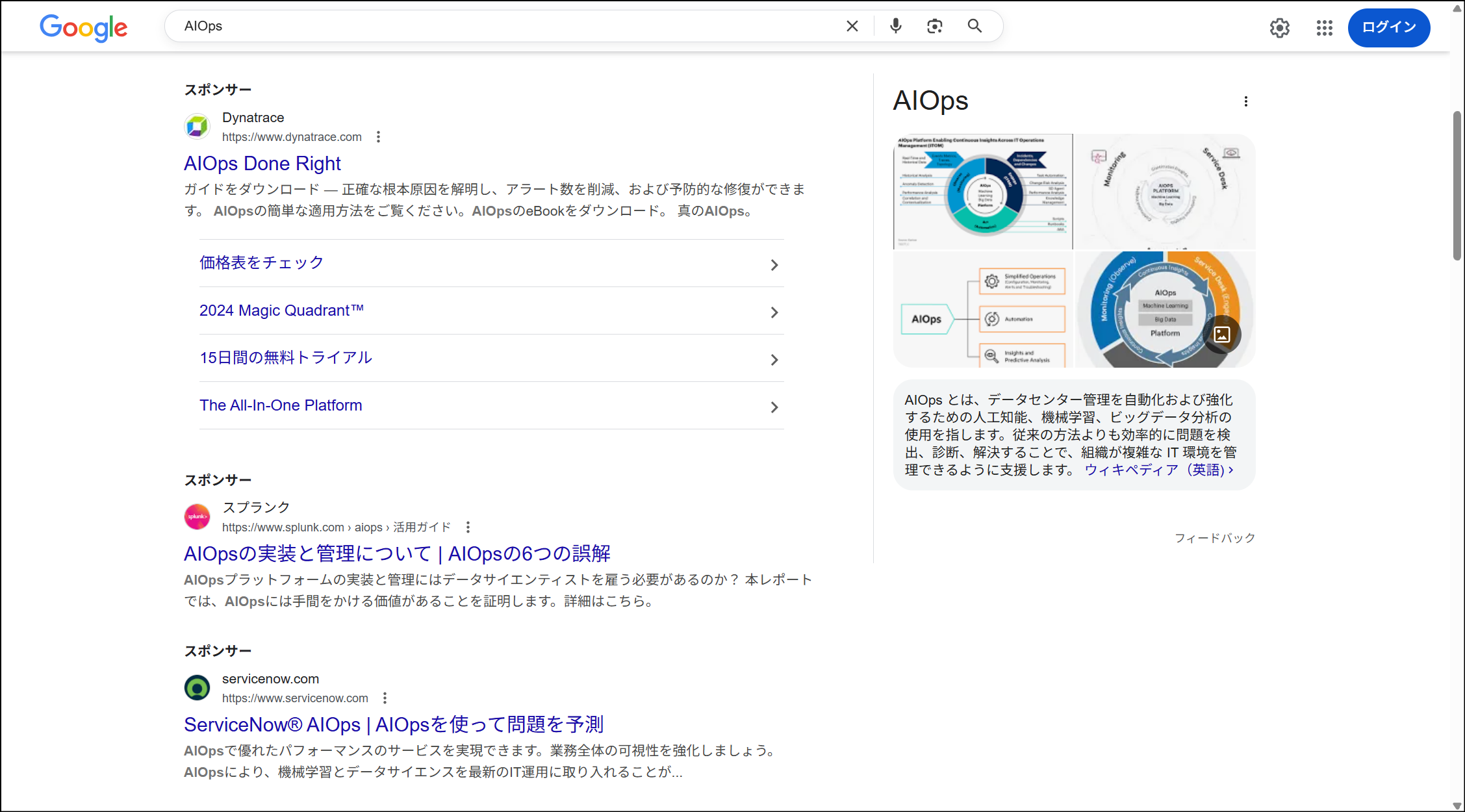Open the image viewer icon on the AIOps collage
This screenshot has height=812, width=1465.
click(1223, 334)
